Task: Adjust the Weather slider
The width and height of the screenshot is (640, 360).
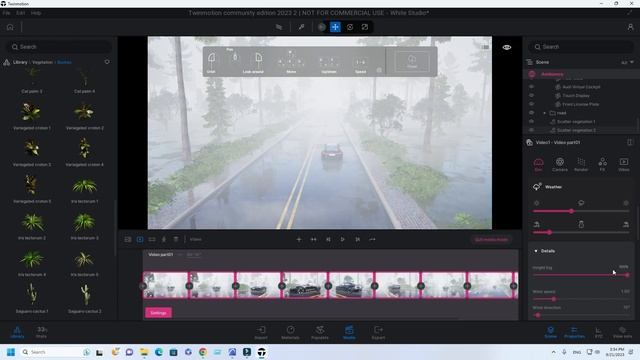Action: pos(581,211)
